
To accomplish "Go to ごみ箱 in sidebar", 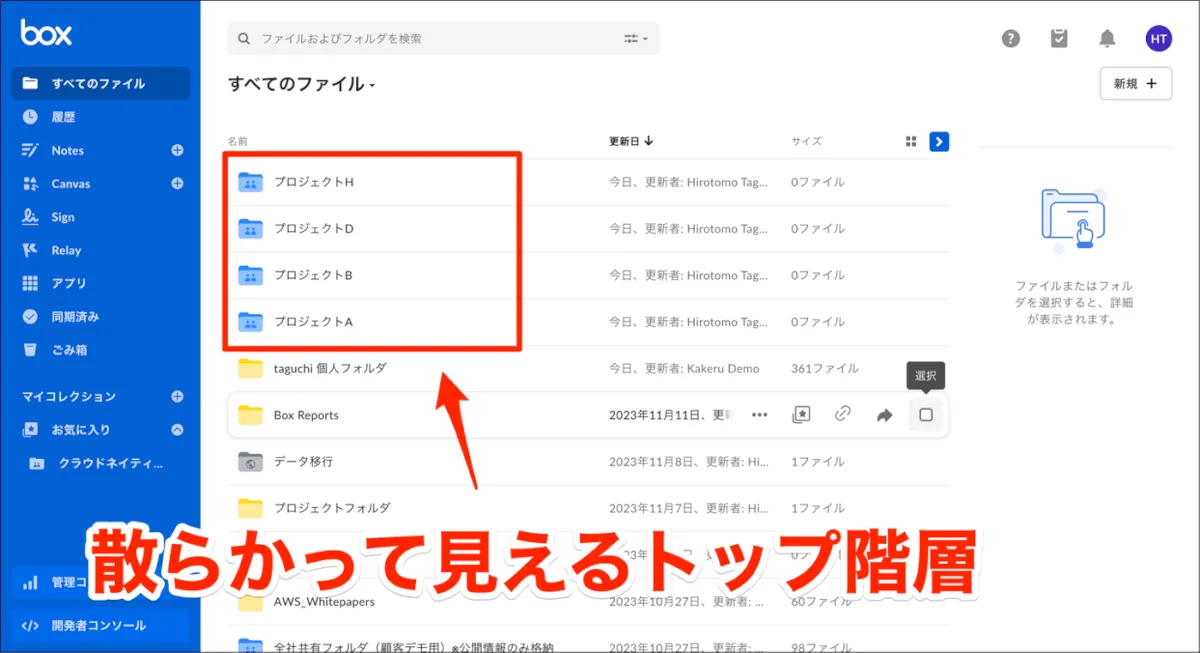I will [x=69, y=350].
